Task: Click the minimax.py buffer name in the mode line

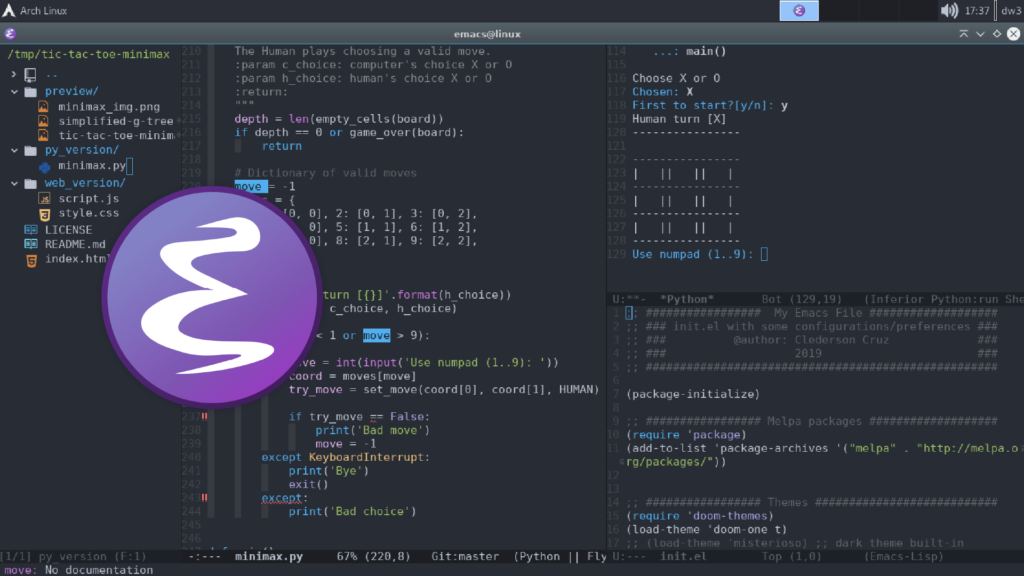Action: 269,556
